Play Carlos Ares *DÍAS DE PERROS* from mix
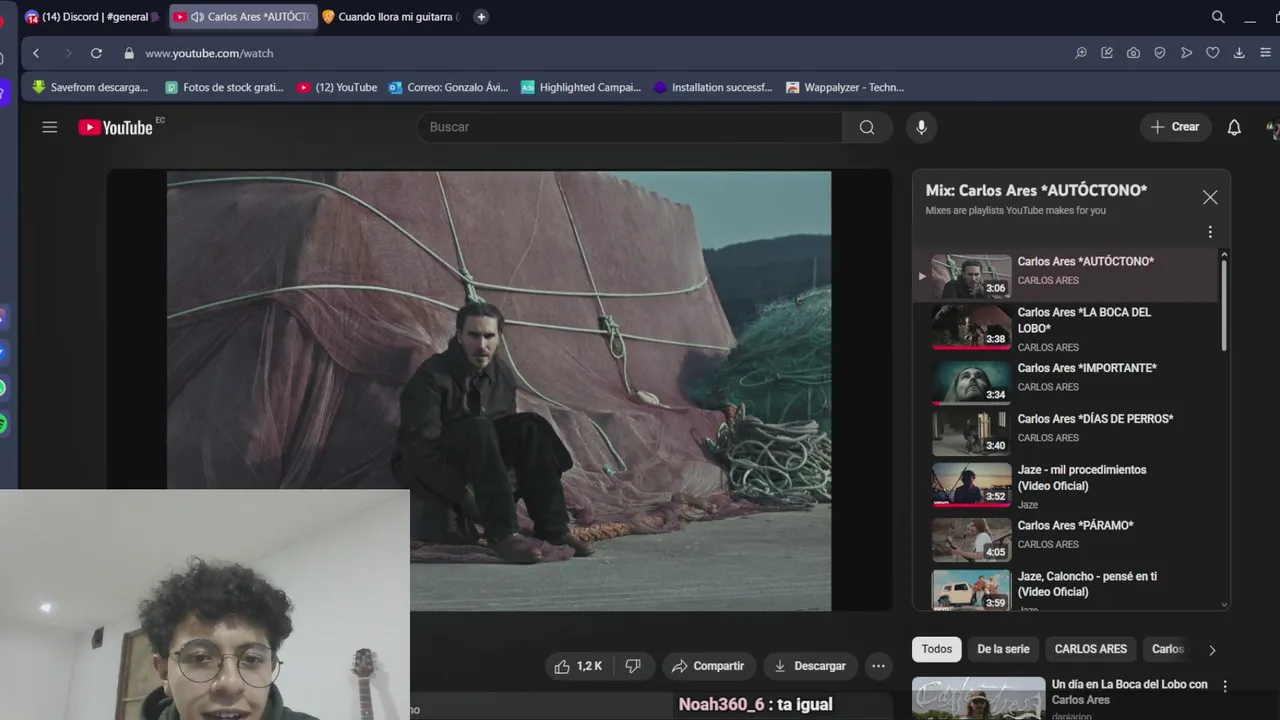Viewport: 1280px width, 720px height. (1066, 431)
